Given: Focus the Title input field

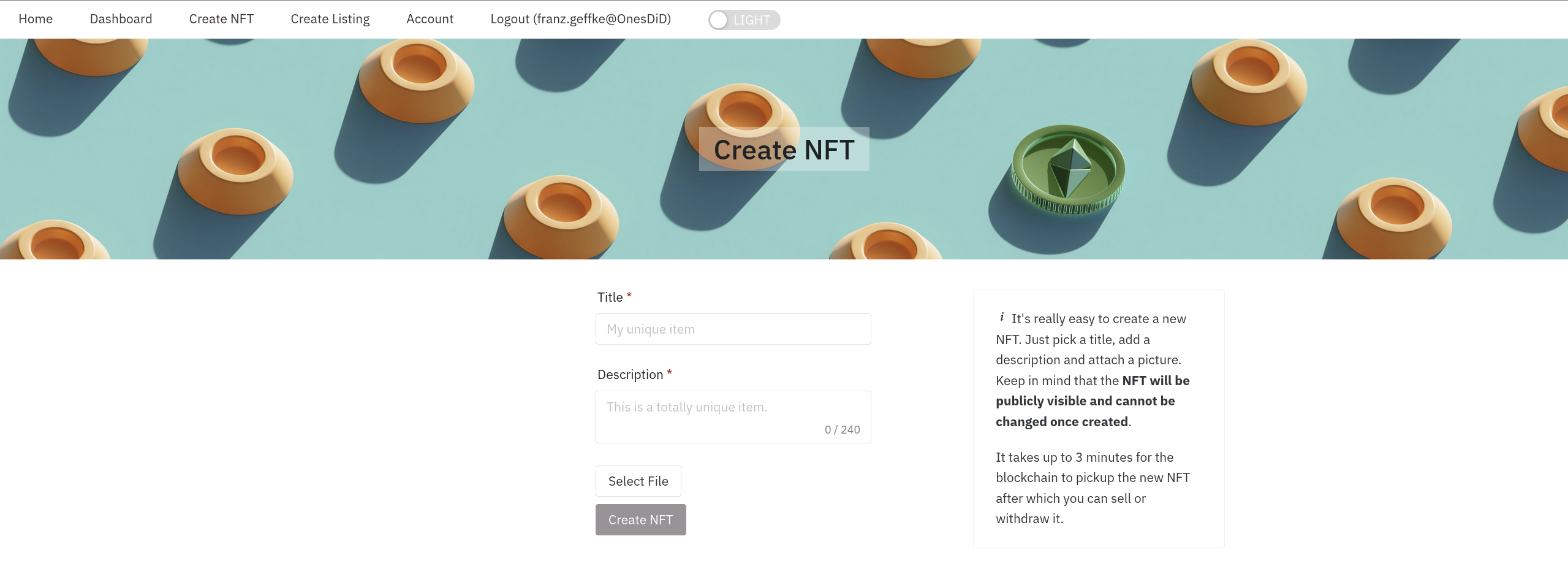Looking at the screenshot, I should point(733,329).
